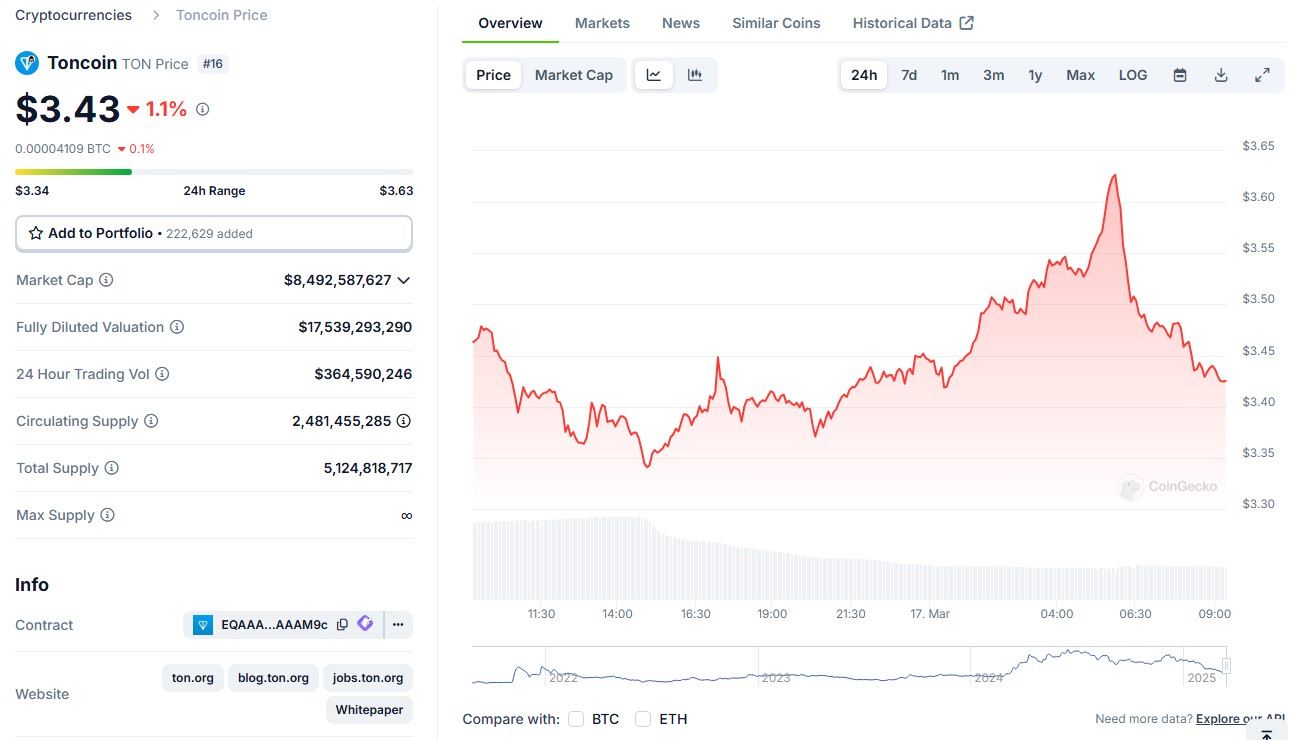The height and width of the screenshot is (740, 1296).
Task: Switch to candlestick chart view icon
Action: point(695,75)
